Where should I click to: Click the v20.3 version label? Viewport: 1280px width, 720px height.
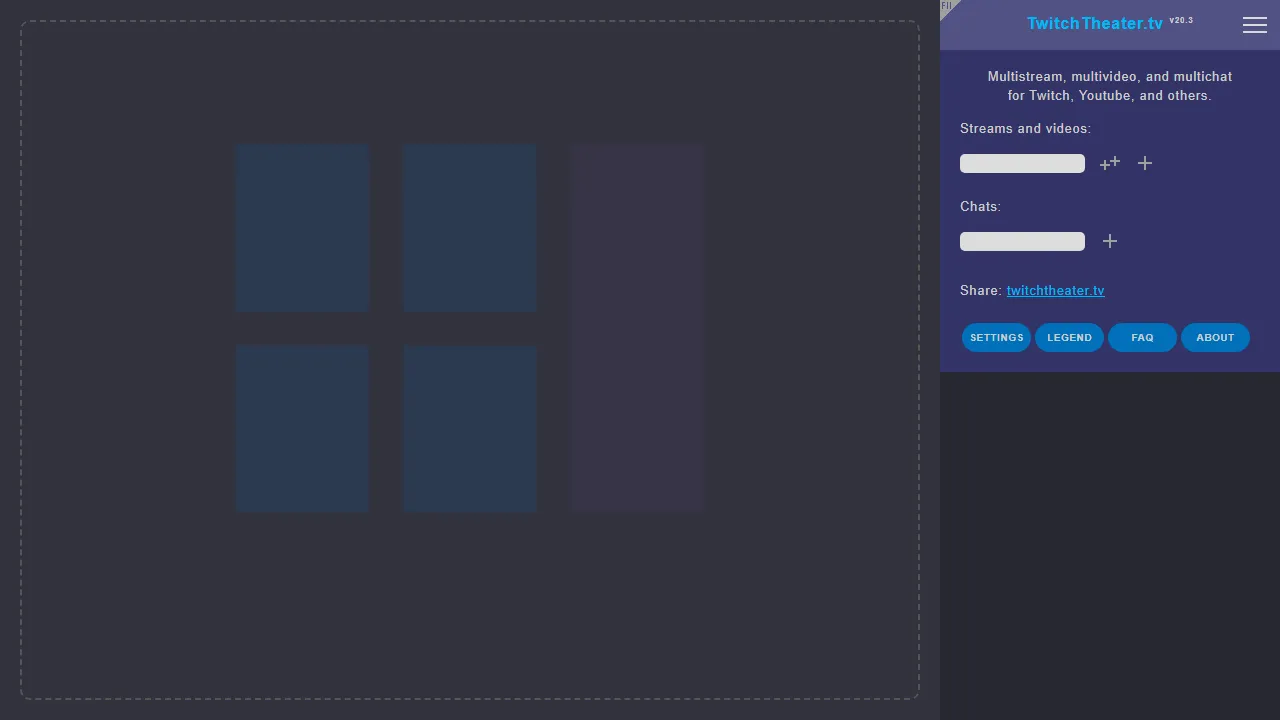point(1181,20)
